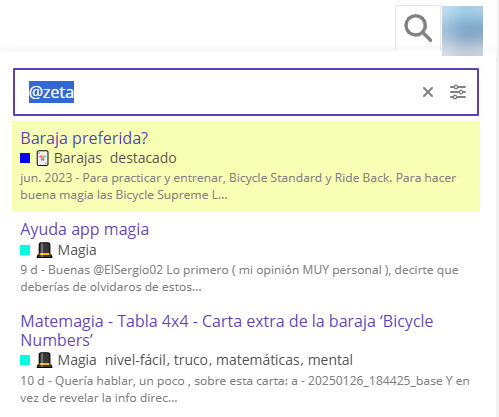
Task: Open the Matemagia Tabla 4x4 topic
Action: click(x=227, y=331)
